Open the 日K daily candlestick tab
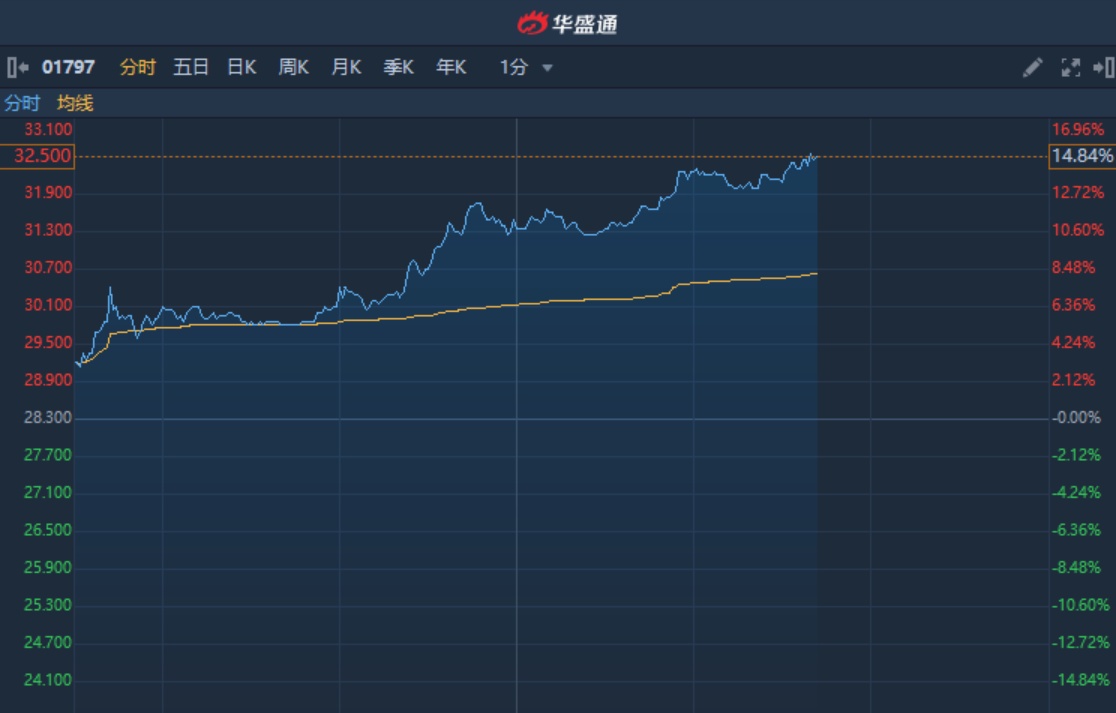Screen dimensions: 1116x713 (242, 68)
